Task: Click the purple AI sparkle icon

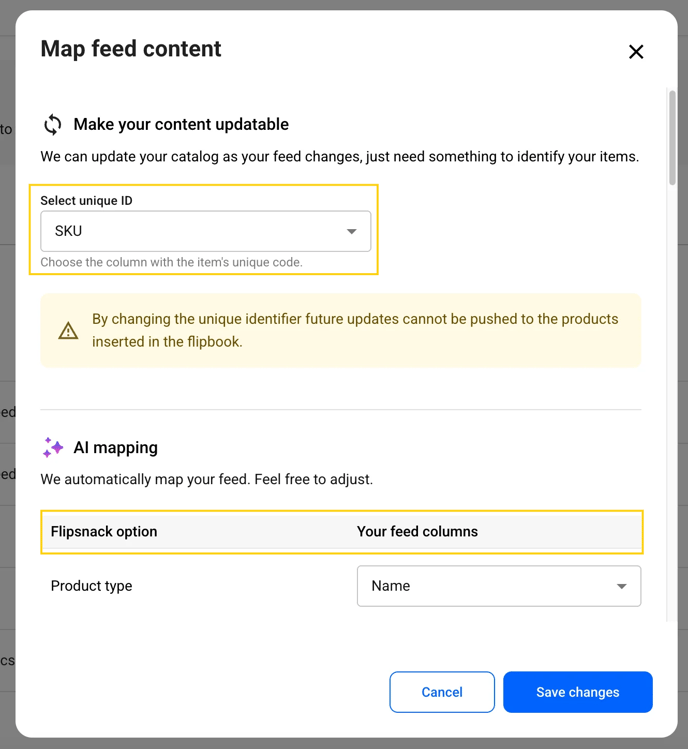Action: (53, 447)
